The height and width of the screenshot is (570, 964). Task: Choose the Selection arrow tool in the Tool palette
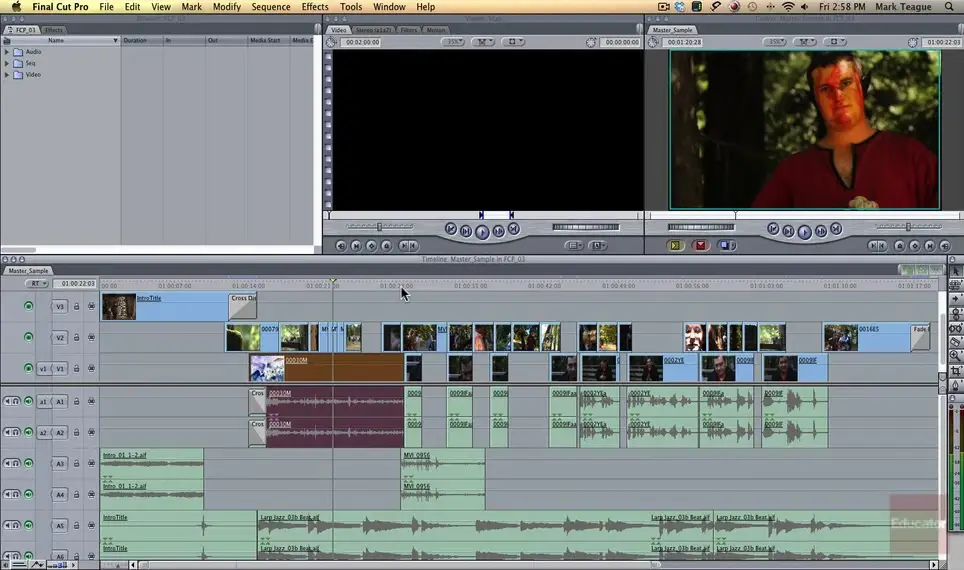(x=956, y=271)
